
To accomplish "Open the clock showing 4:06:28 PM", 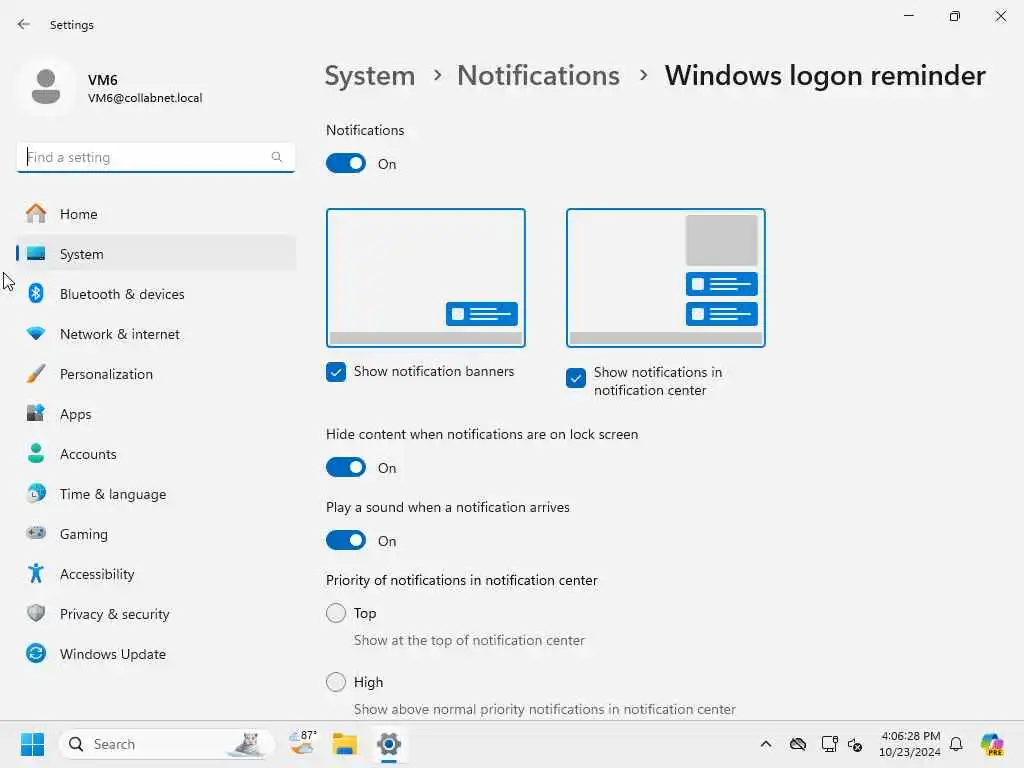I will [x=910, y=744].
